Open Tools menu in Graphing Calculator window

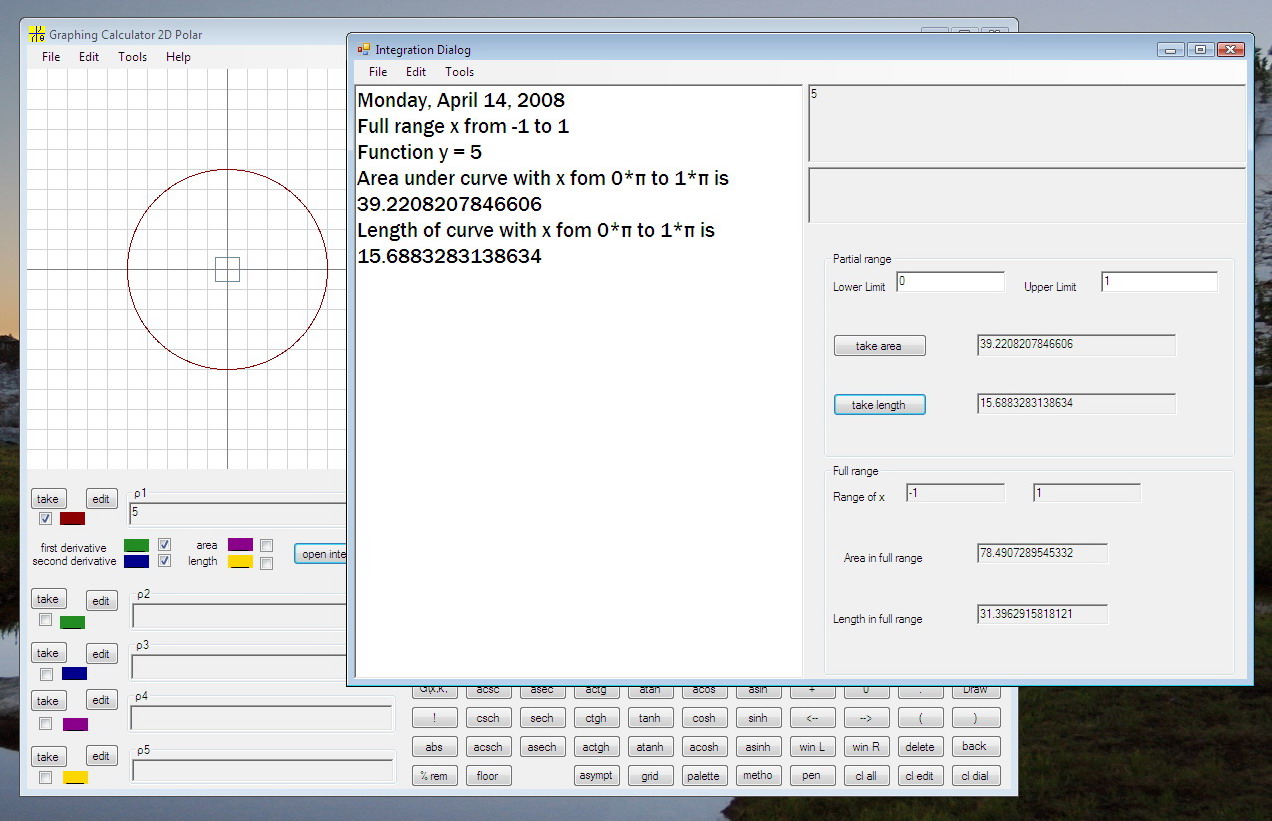tap(133, 57)
